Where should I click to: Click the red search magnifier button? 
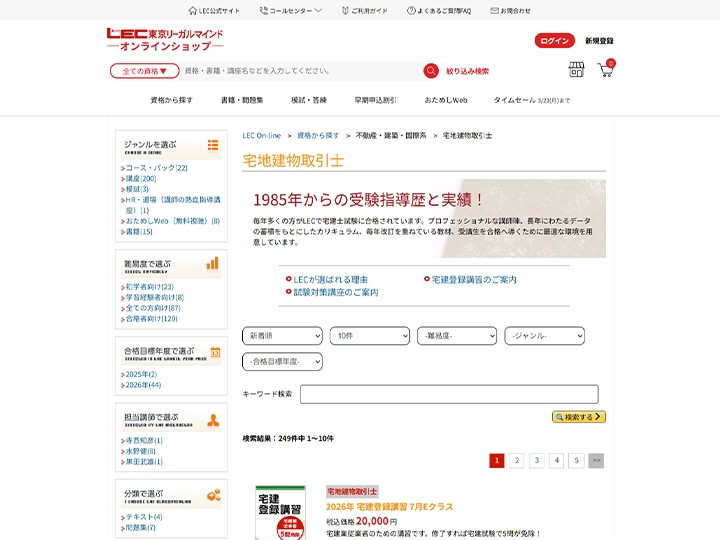(x=431, y=71)
